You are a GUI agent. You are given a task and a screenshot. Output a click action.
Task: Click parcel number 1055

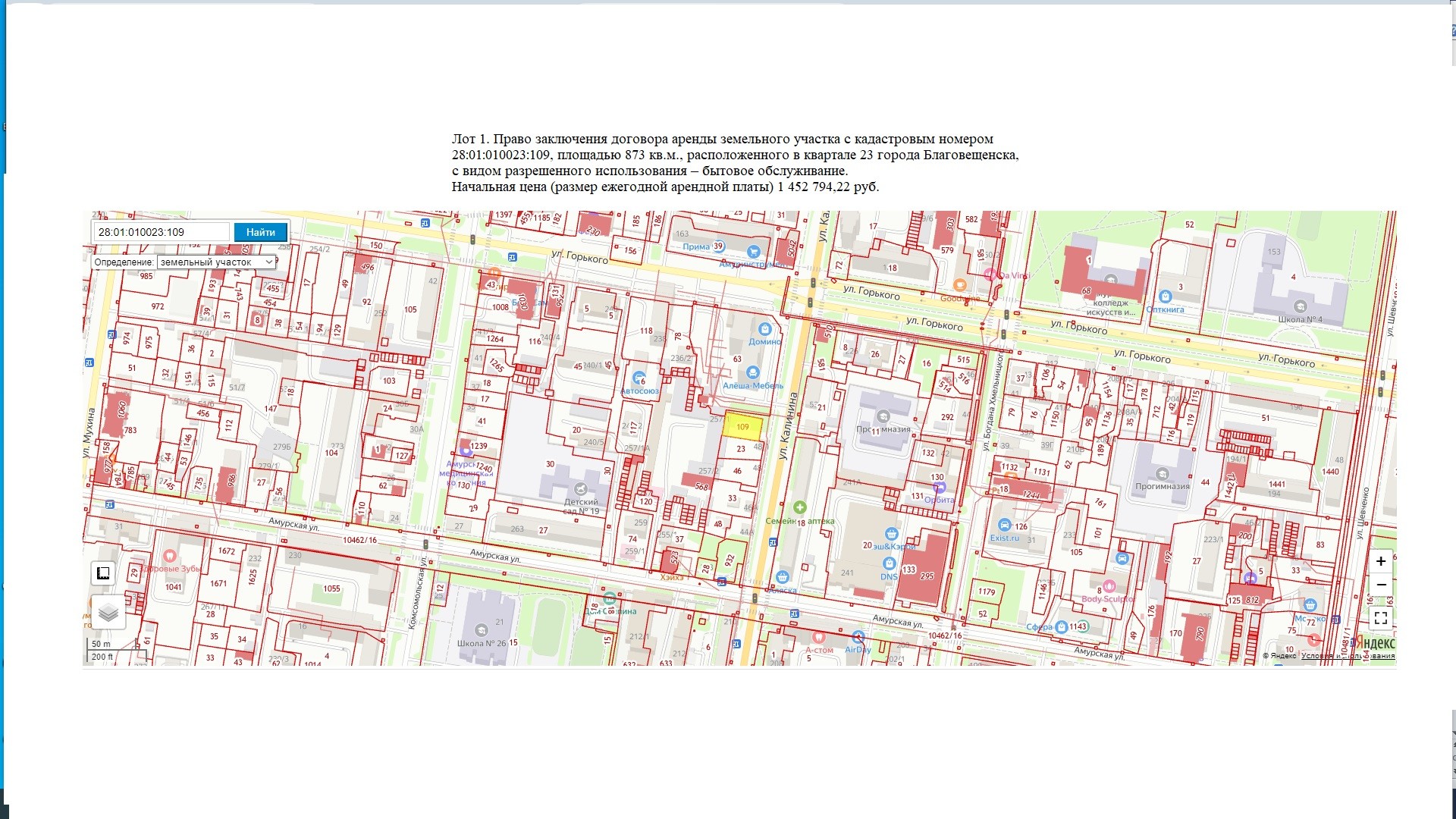tap(331, 588)
